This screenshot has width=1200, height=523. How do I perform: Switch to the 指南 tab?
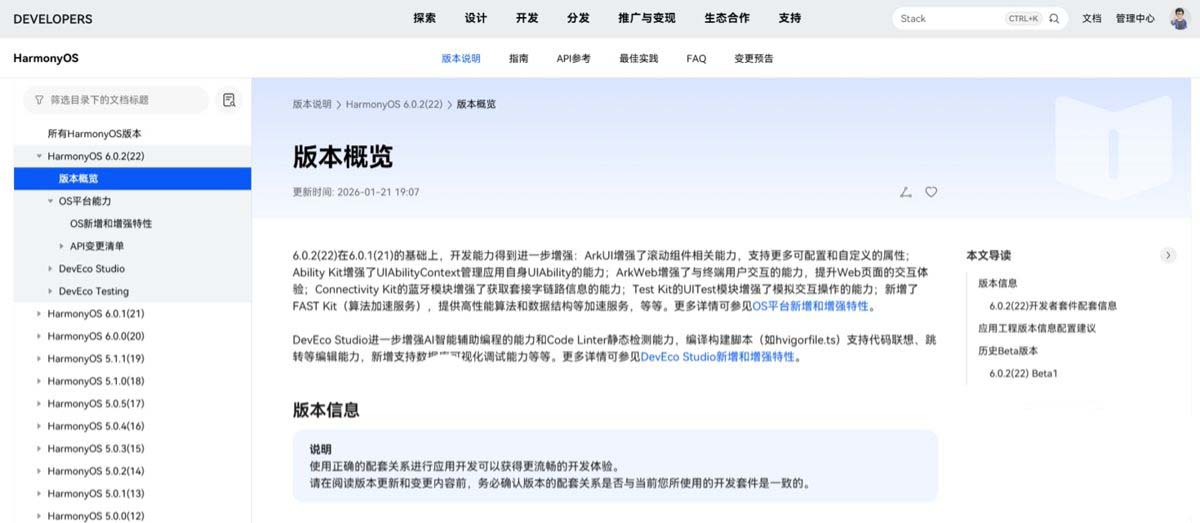(x=518, y=58)
